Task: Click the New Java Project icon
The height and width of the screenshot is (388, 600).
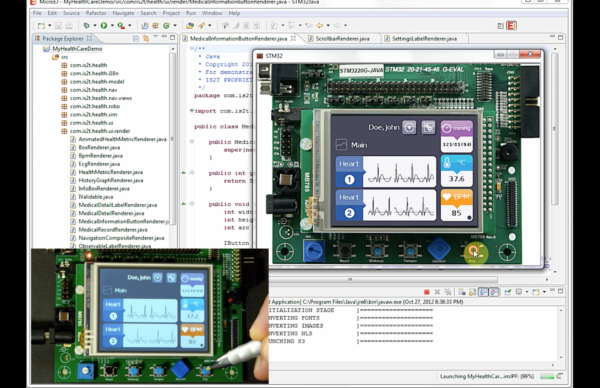Action: (x=145, y=26)
